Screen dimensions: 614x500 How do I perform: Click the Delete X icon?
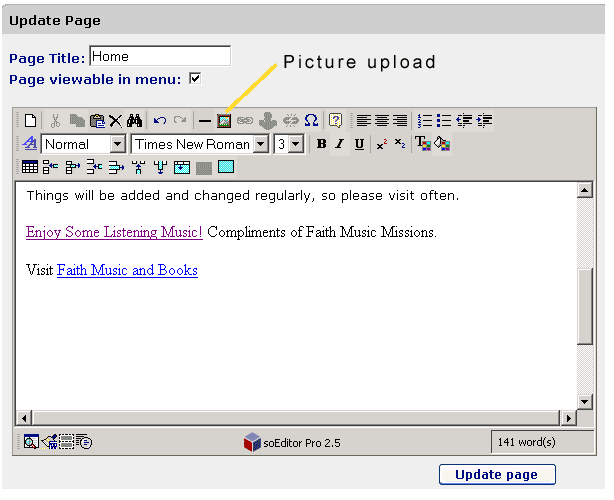116,120
